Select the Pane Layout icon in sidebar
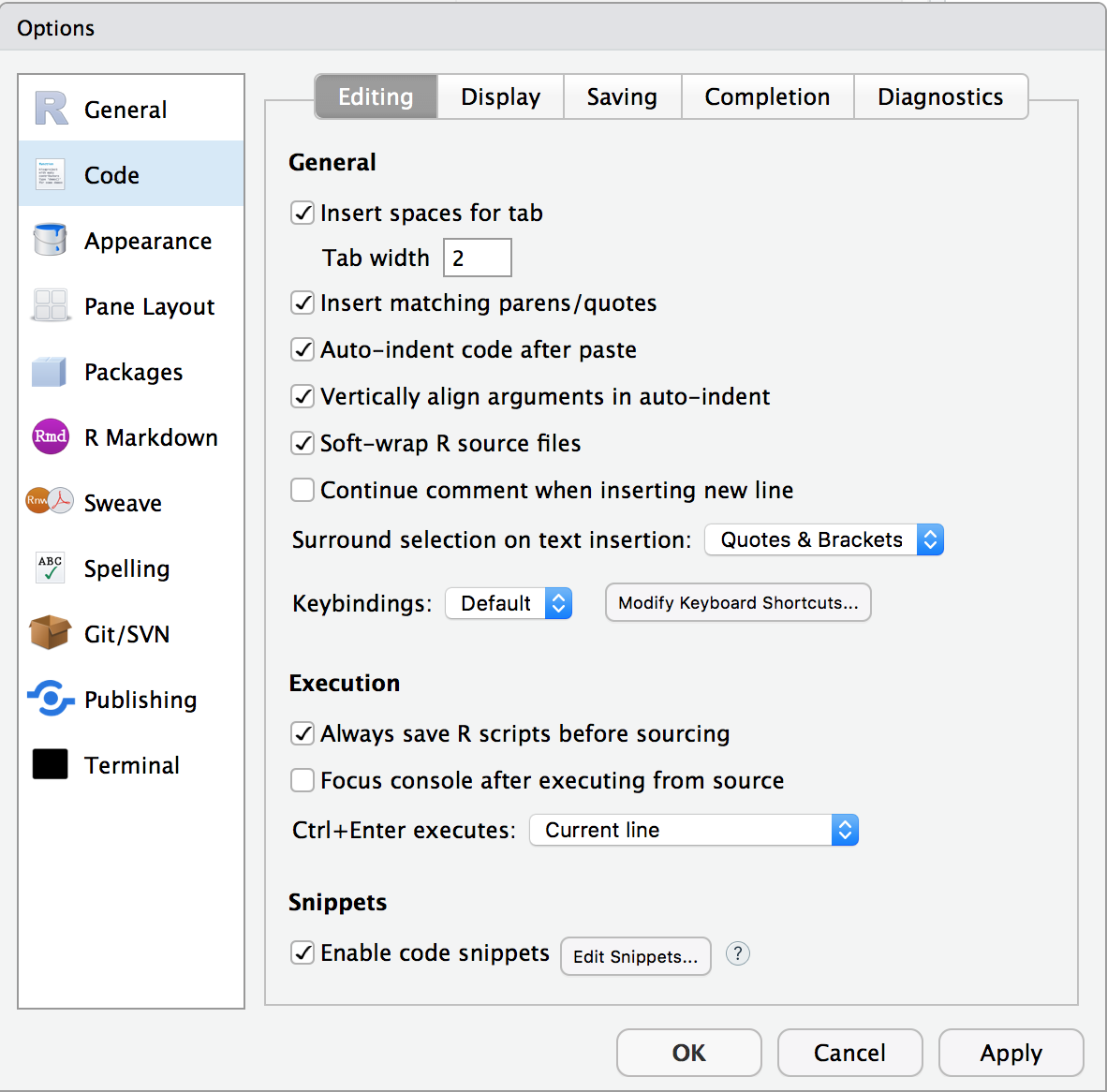The image size is (1107, 1092). (50, 305)
